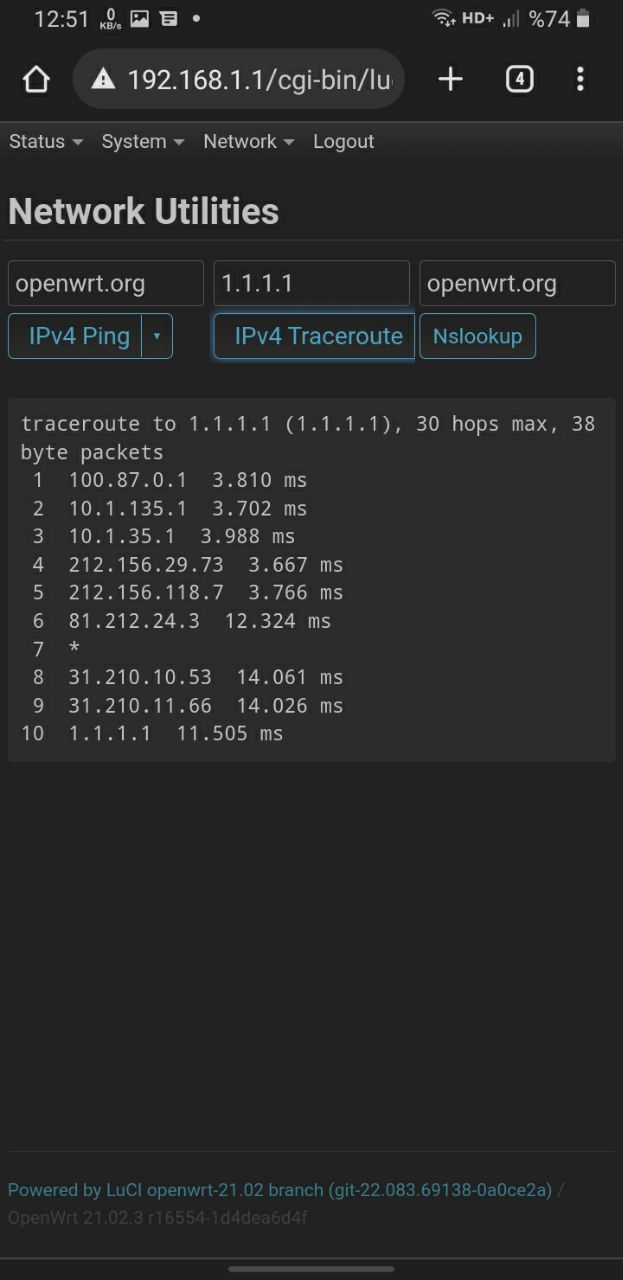The height and width of the screenshot is (1280, 623).
Task: Open the tab switcher showing 4 tabs
Action: pos(519,79)
